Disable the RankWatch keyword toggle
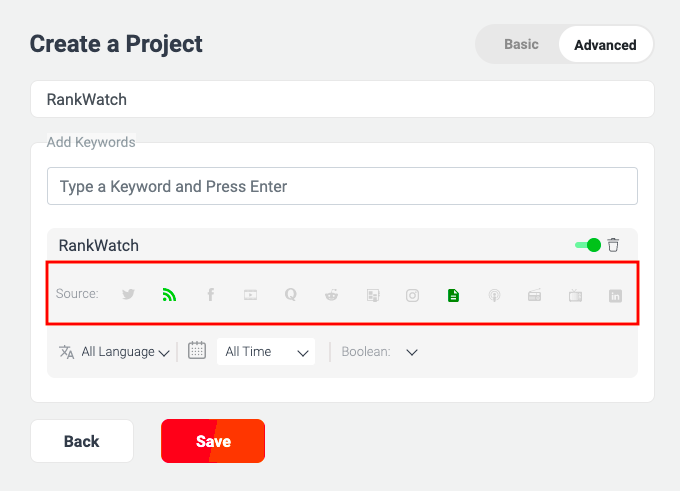The image size is (680, 491). [588, 245]
